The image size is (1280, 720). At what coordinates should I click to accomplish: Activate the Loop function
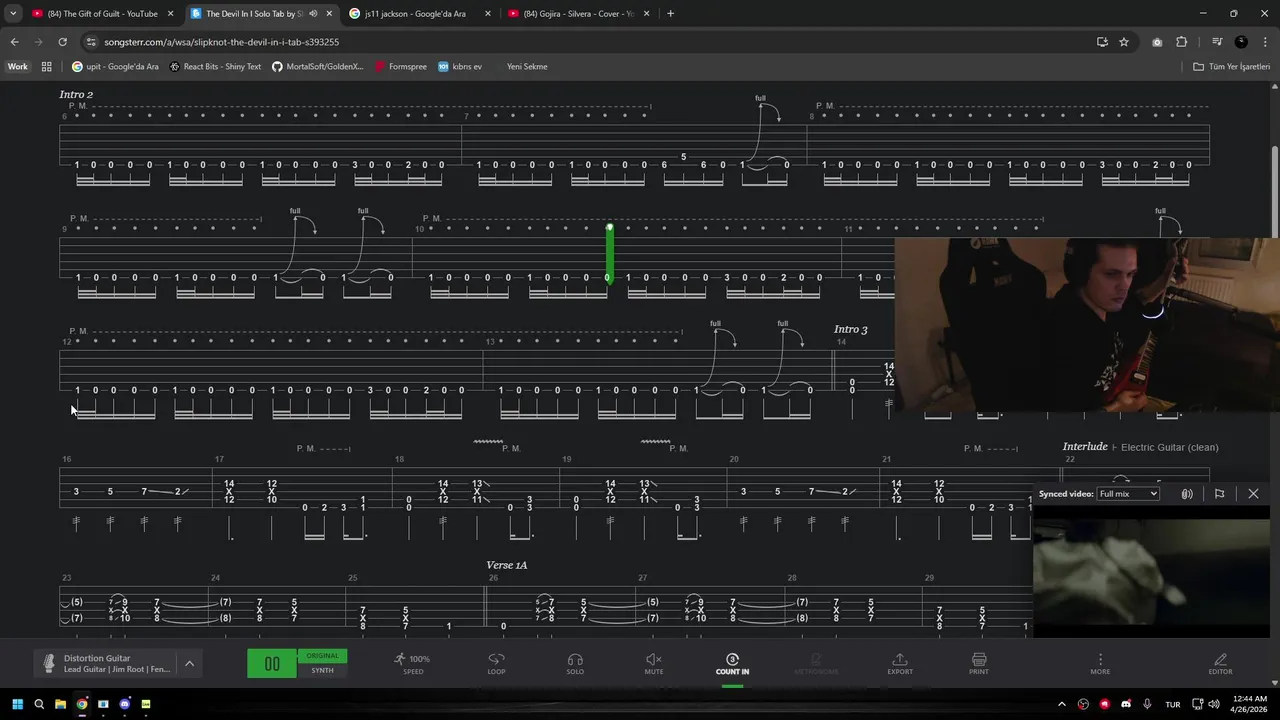click(x=496, y=664)
